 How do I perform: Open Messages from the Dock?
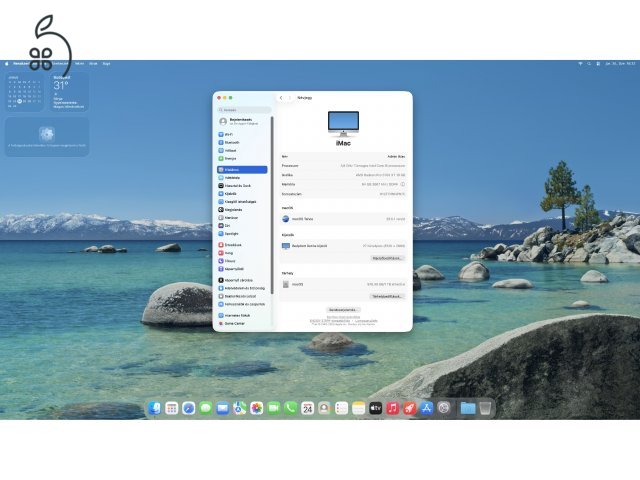(205, 408)
